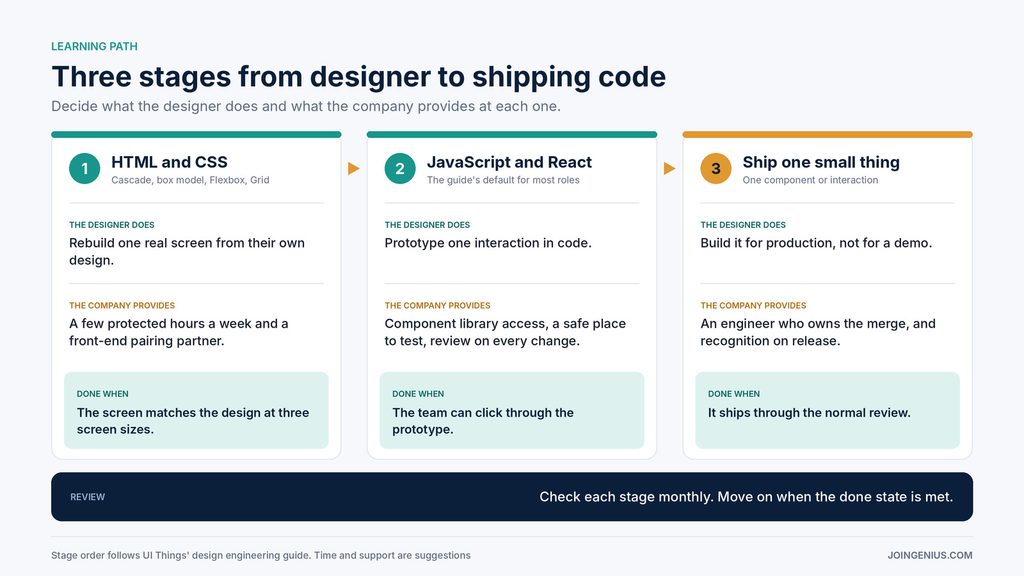Click "It ships through the normal review."
Image resolution: width=1024 pixels, height=576 pixels.
point(809,413)
